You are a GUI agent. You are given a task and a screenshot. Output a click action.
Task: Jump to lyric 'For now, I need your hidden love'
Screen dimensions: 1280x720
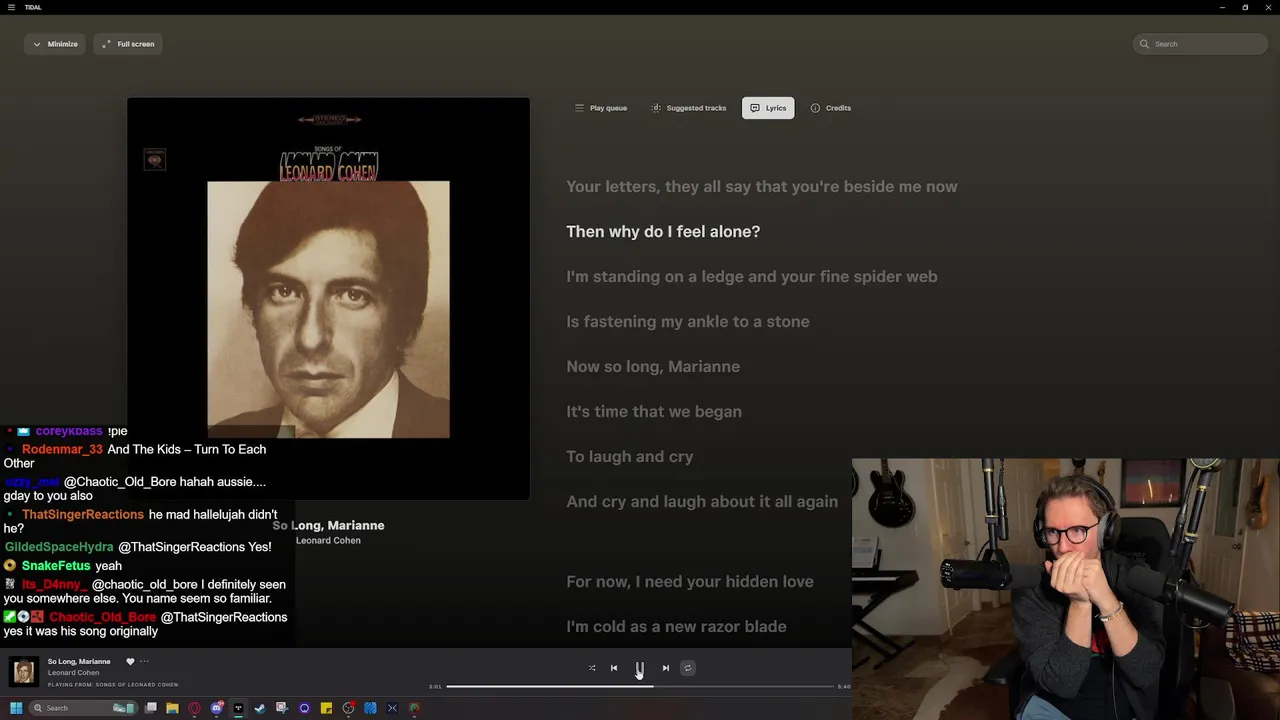pos(690,582)
